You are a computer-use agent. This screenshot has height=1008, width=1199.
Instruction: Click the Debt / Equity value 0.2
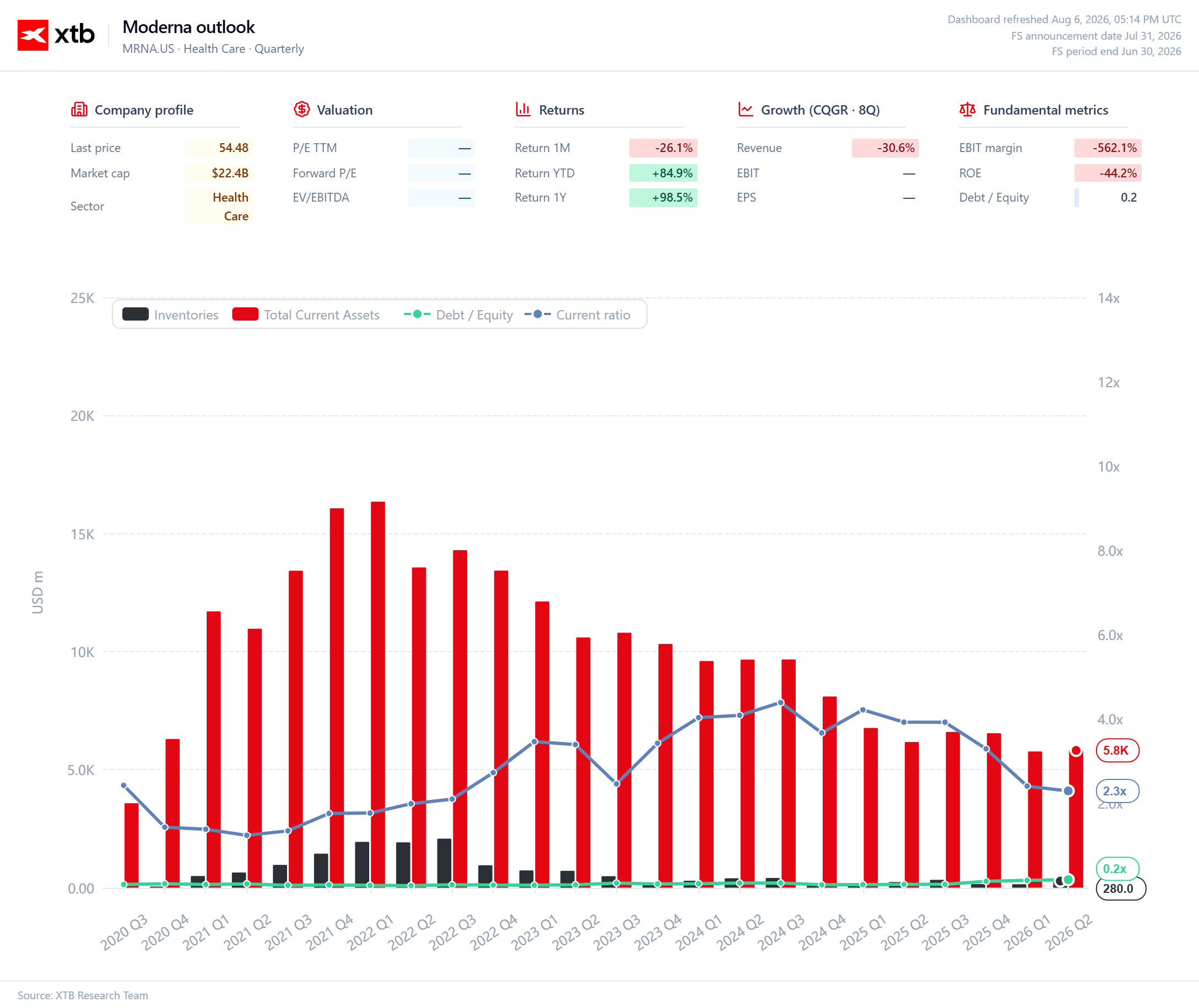tap(1108, 198)
